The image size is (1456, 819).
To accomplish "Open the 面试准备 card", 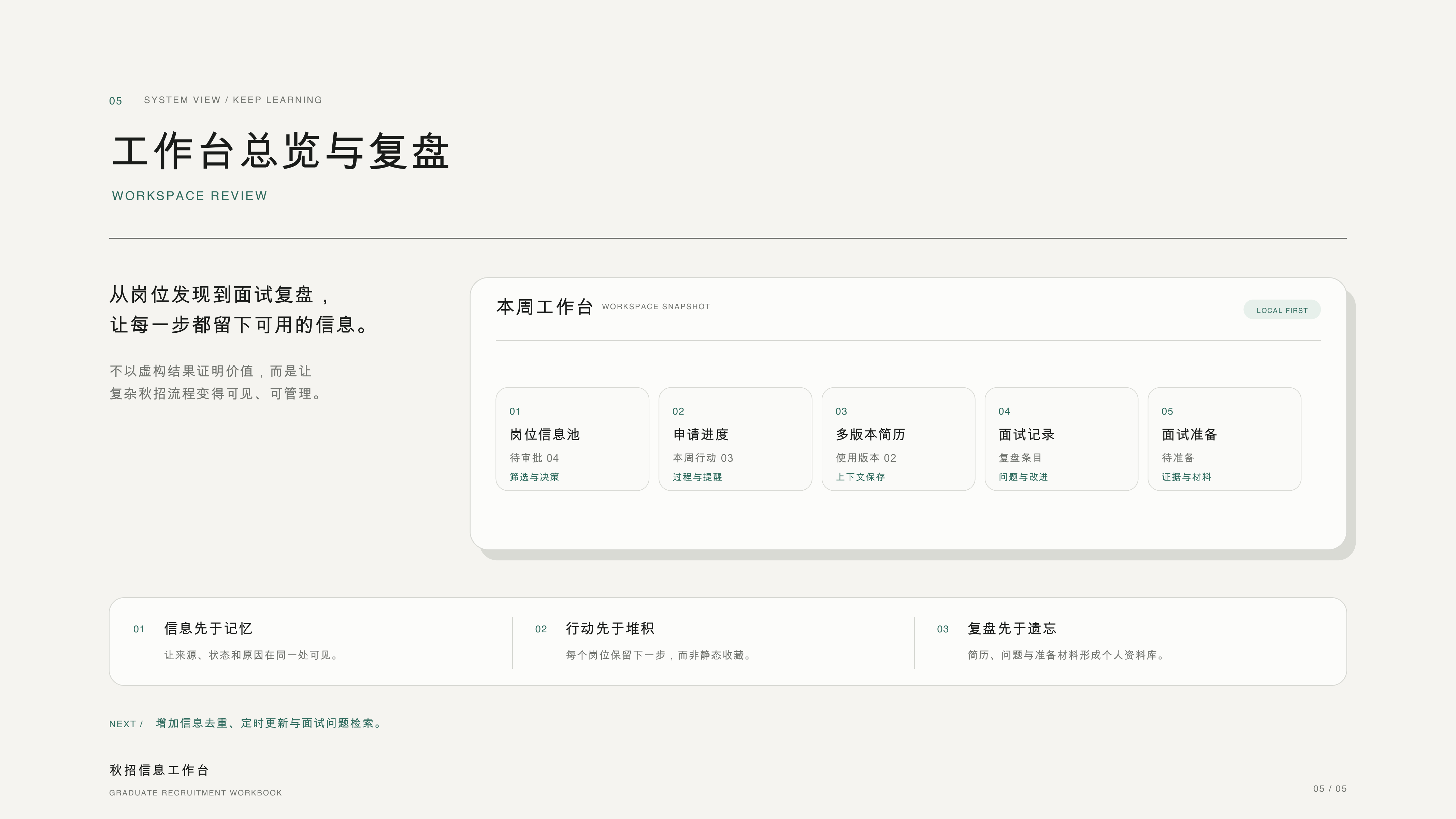I will click(1224, 439).
